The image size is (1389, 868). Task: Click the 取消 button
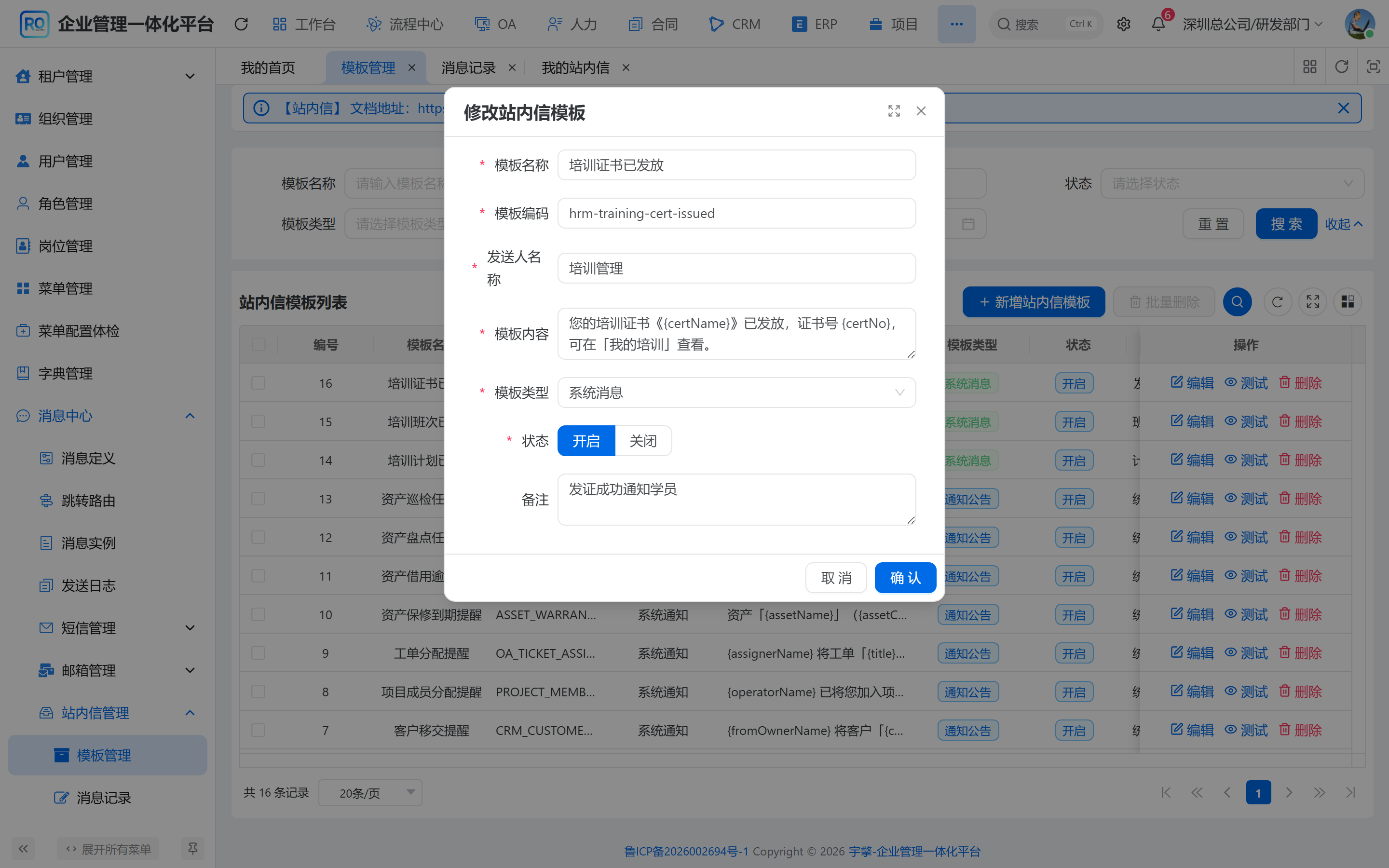(836, 578)
